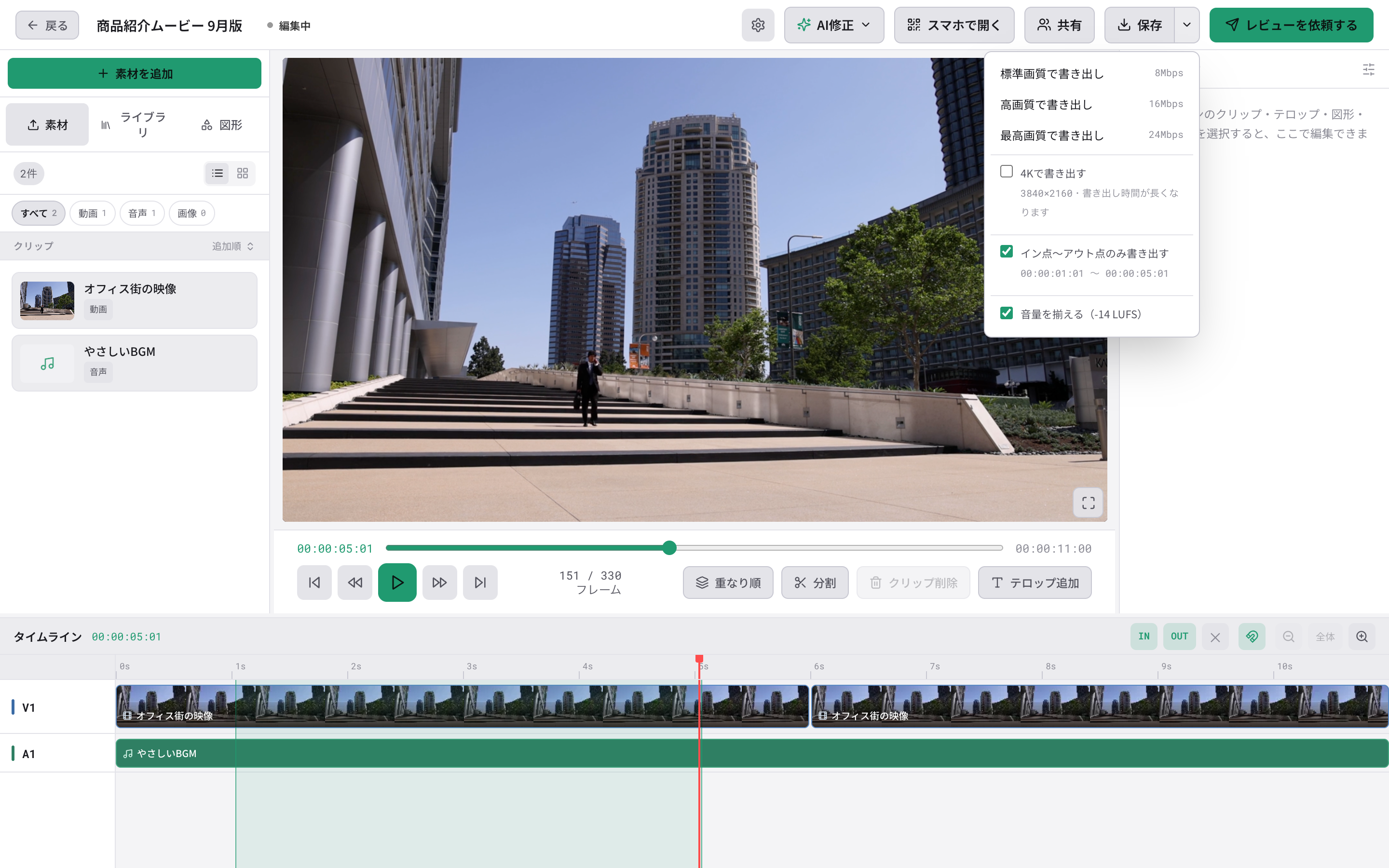The width and height of the screenshot is (1389, 868).
Task: Filter clips by すべて chip
Action: click(x=39, y=213)
